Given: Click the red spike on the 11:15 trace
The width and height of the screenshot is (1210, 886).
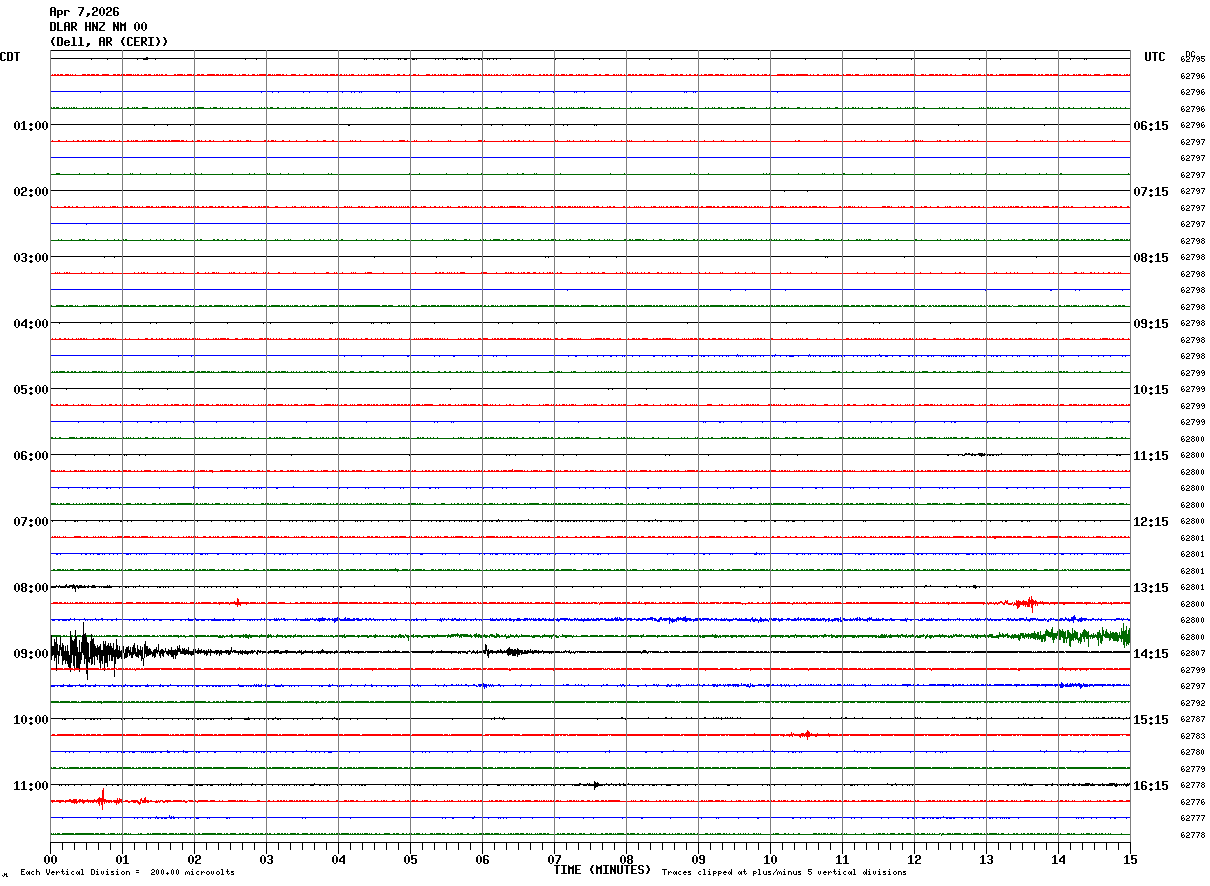Looking at the screenshot, I should pos(102,799).
